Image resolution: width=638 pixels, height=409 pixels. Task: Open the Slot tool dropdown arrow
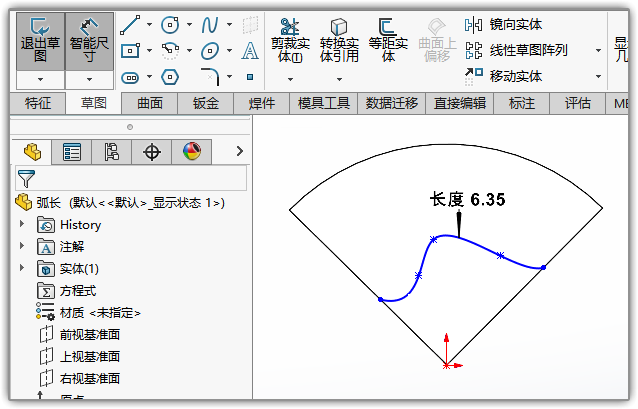(x=149, y=77)
